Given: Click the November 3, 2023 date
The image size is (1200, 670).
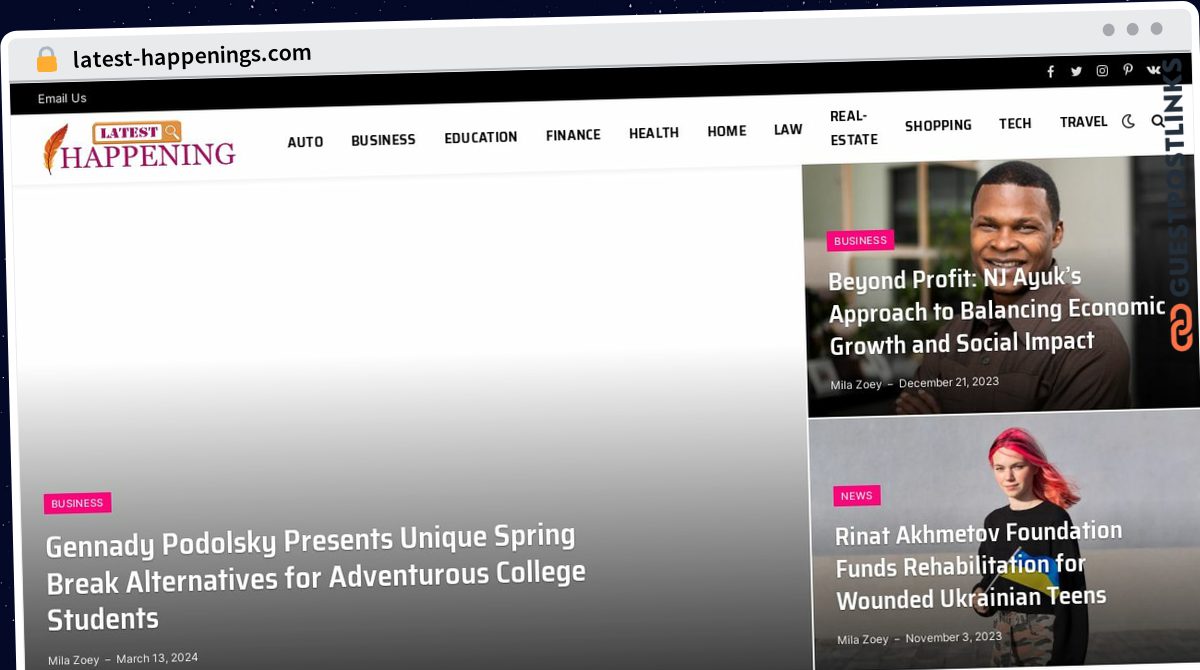Looking at the screenshot, I should (x=954, y=636).
